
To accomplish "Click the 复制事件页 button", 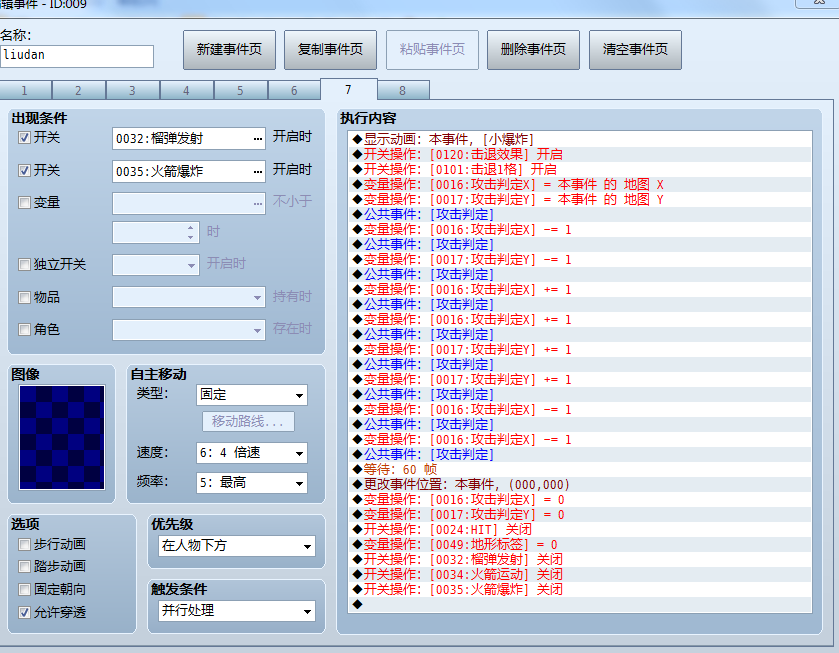I will pyautogui.click(x=330, y=50).
